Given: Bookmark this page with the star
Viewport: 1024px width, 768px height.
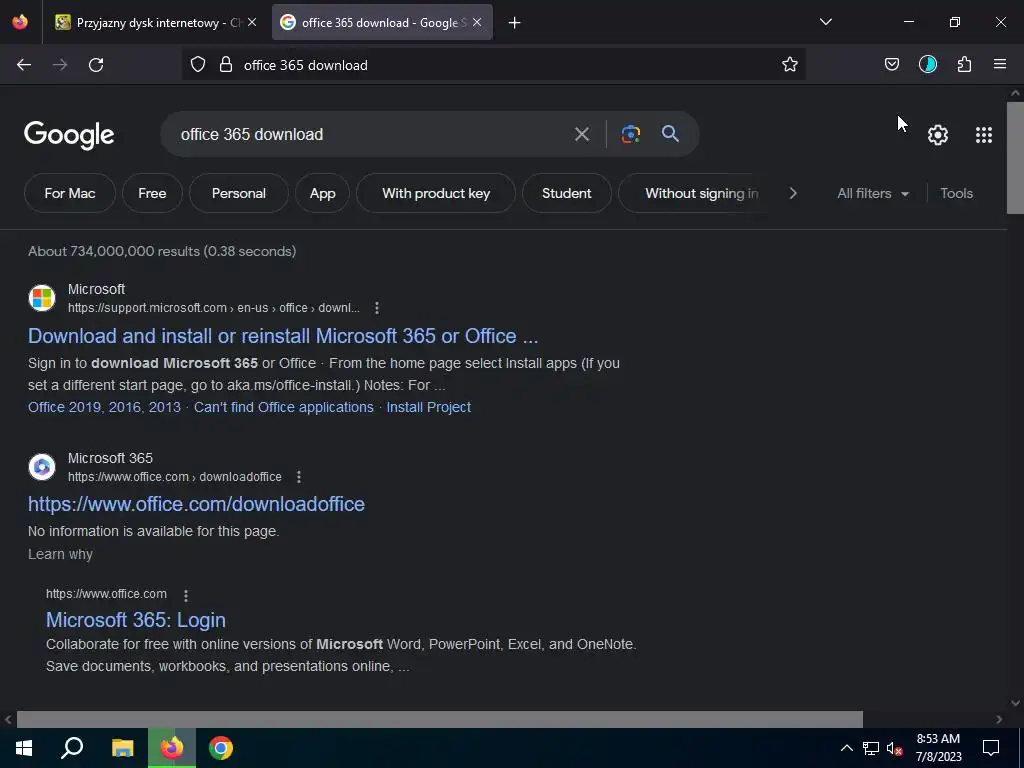Looking at the screenshot, I should (790, 64).
